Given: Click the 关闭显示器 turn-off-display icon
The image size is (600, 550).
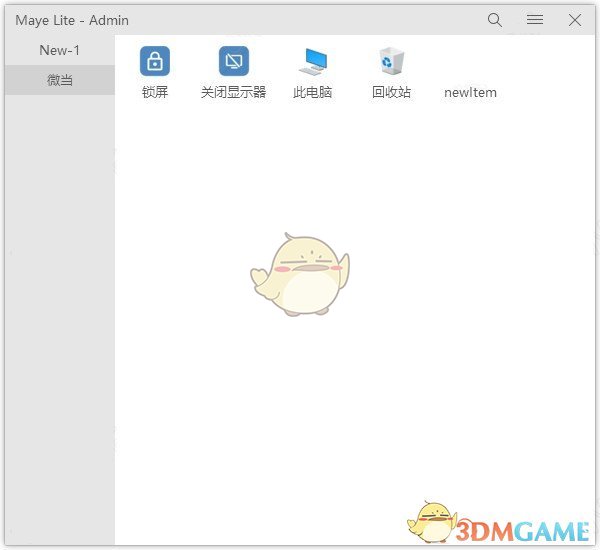Looking at the screenshot, I should coord(233,61).
